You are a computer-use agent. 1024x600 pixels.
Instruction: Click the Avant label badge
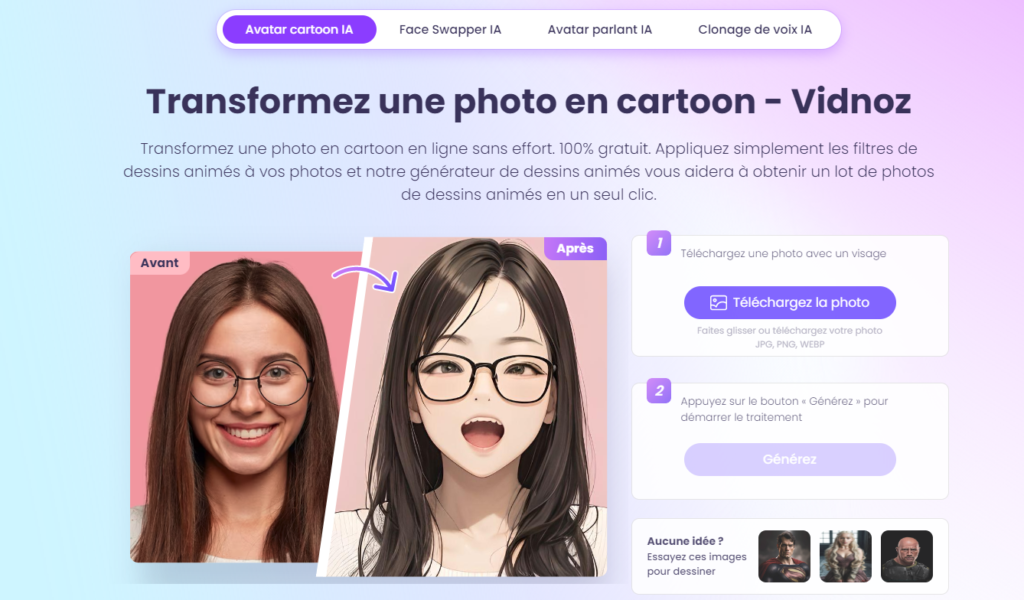pyautogui.click(x=159, y=262)
